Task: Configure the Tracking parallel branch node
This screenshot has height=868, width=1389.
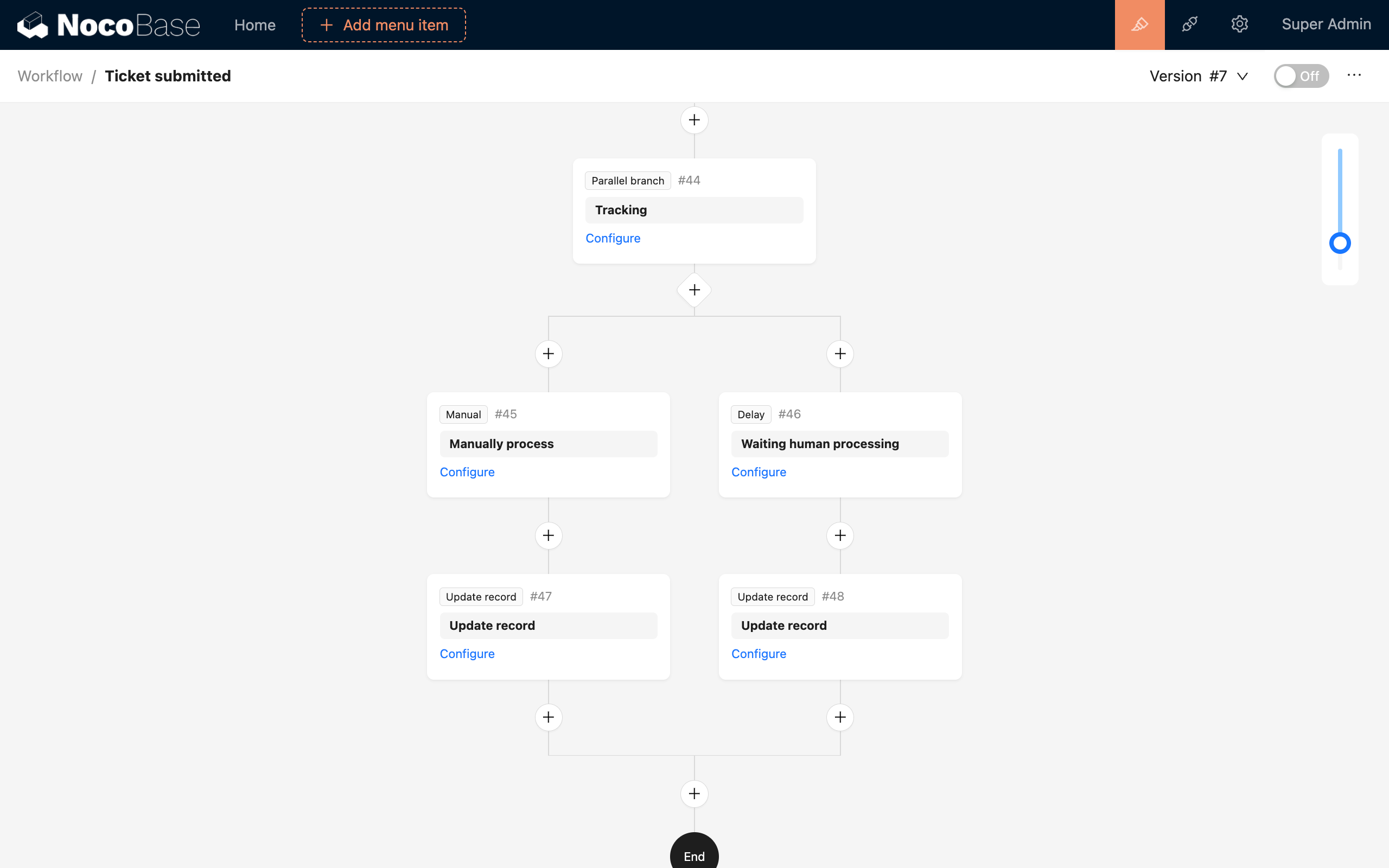Action: tap(613, 238)
